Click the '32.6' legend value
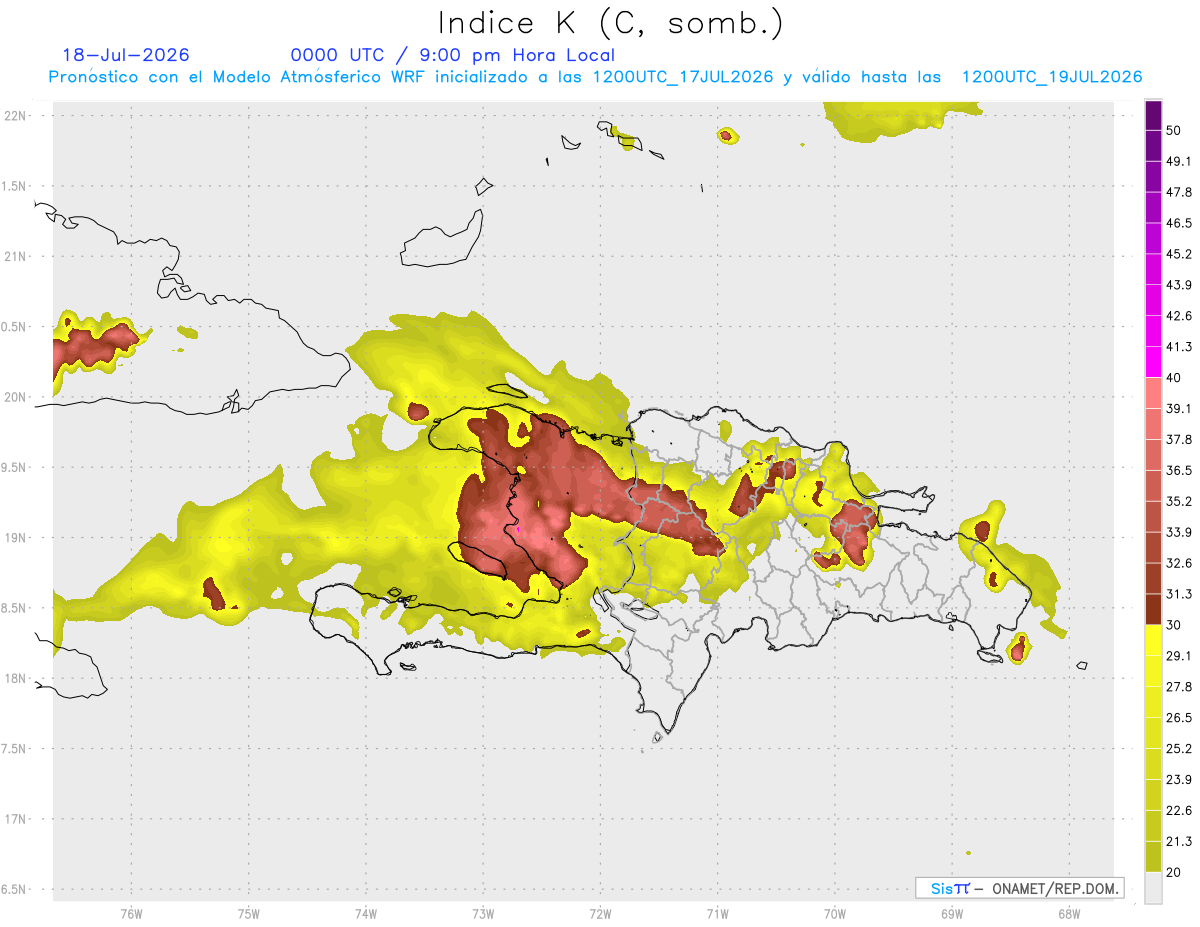Screen dimensions: 1200x927 pyautogui.click(x=1179, y=563)
